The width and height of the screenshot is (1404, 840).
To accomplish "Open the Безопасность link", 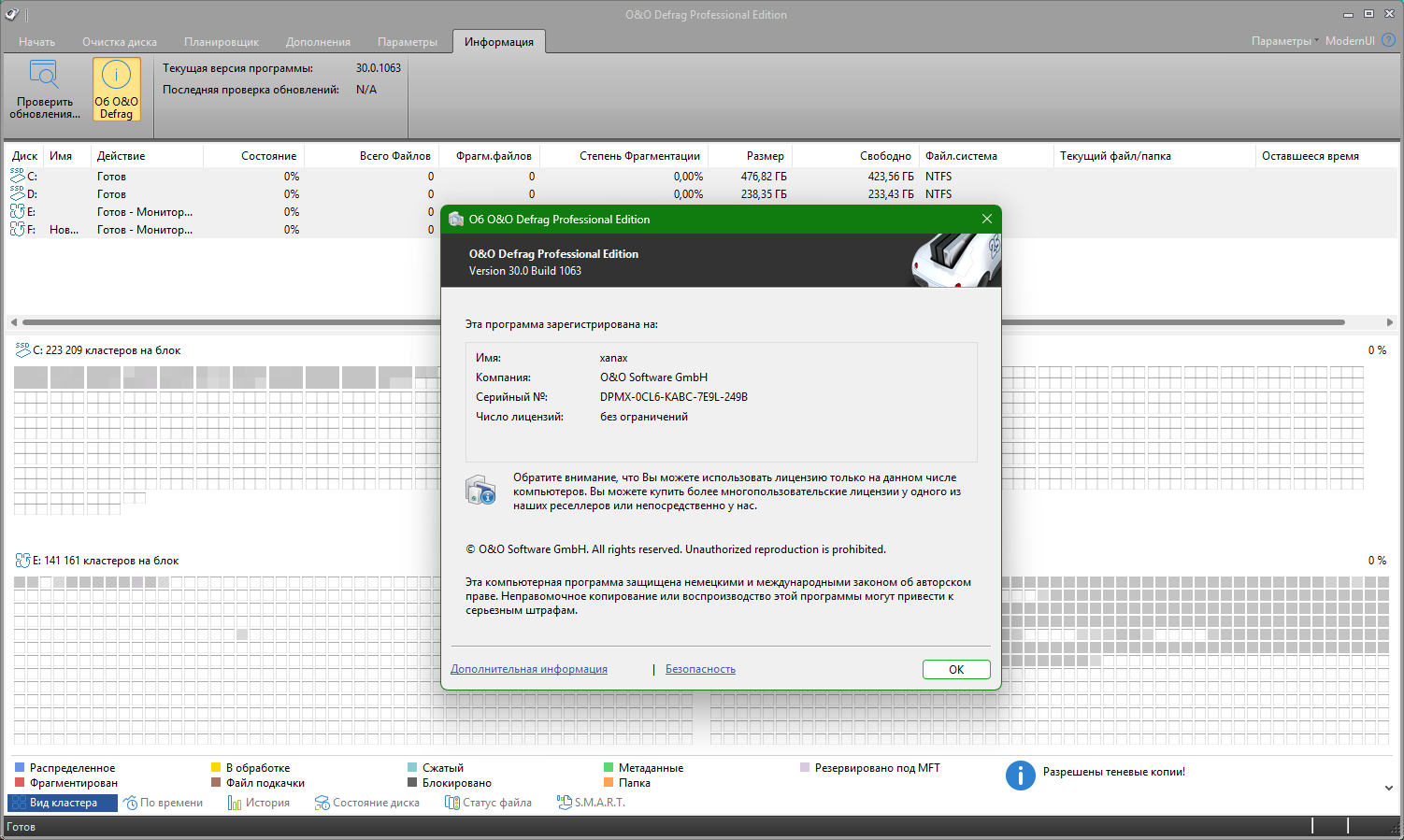I will pos(700,669).
